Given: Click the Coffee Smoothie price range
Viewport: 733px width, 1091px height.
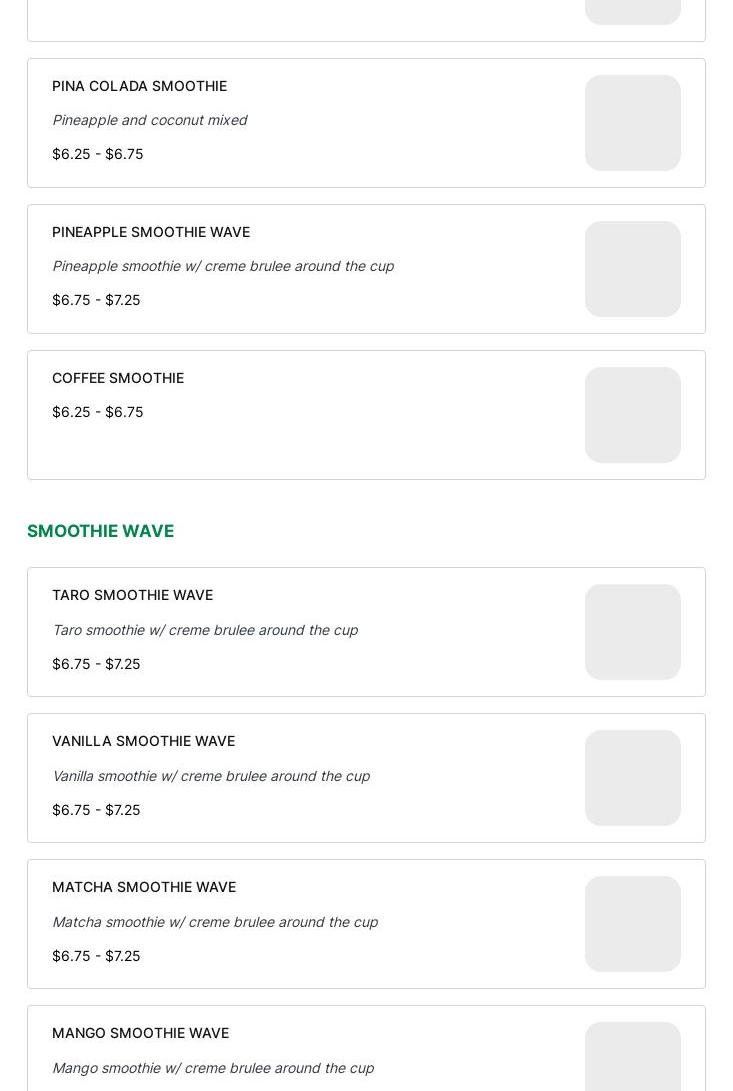Looking at the screenshot, I should point(97,412).
